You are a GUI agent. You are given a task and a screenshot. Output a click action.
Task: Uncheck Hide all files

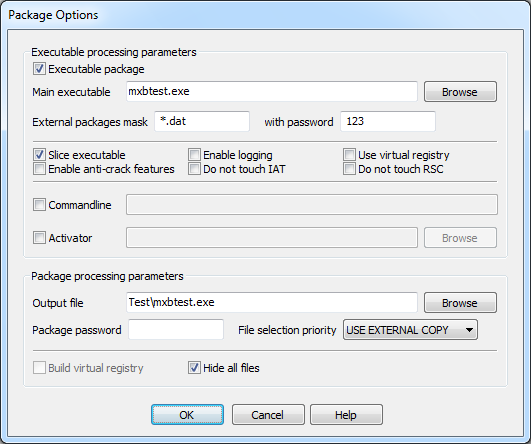click(194, 368)
